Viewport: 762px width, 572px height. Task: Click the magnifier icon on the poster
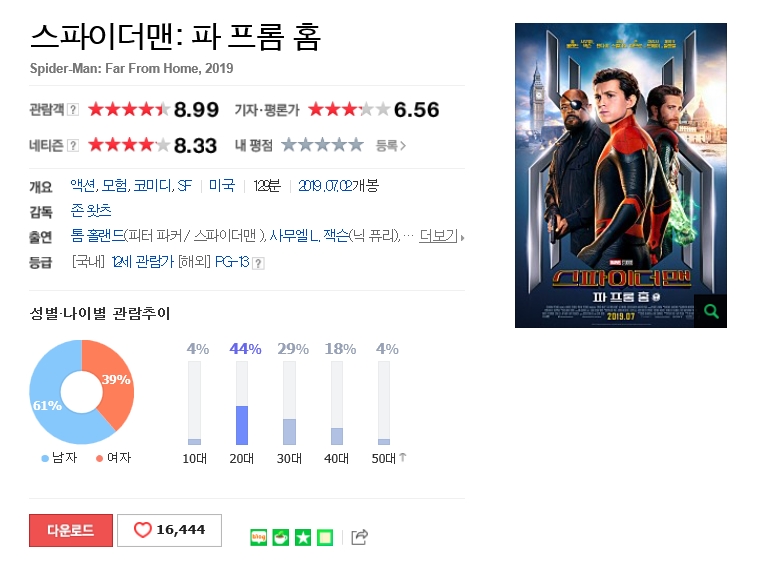tap(711, 311)
